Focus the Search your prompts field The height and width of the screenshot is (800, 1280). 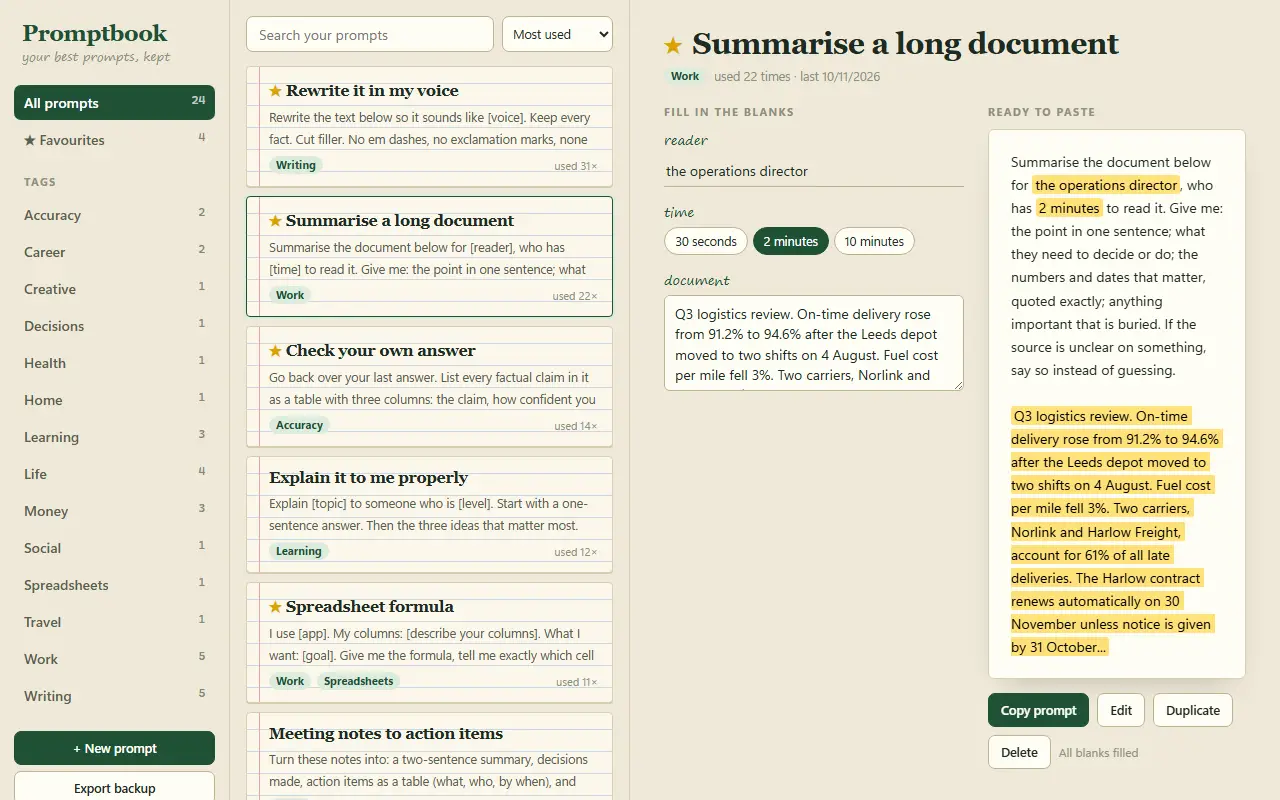[x=370, y=34]
